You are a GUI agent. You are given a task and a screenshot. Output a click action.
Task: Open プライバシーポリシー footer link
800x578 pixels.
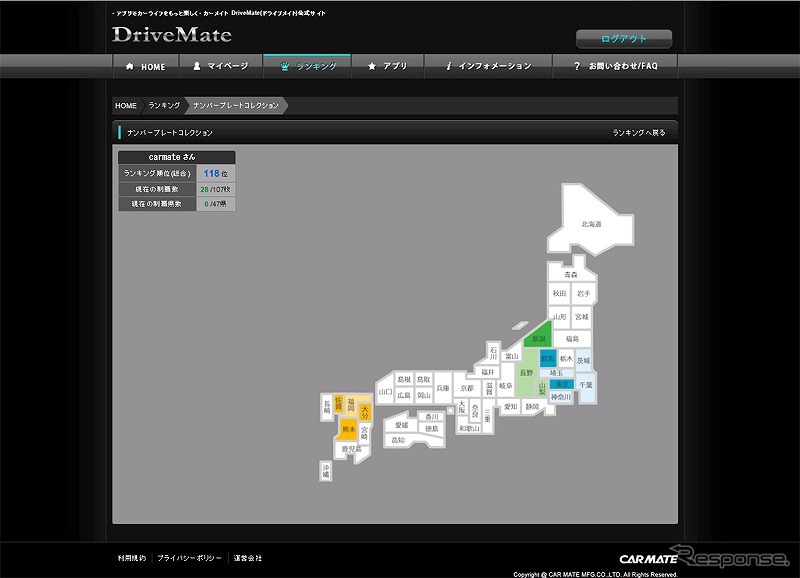point(189,558)
